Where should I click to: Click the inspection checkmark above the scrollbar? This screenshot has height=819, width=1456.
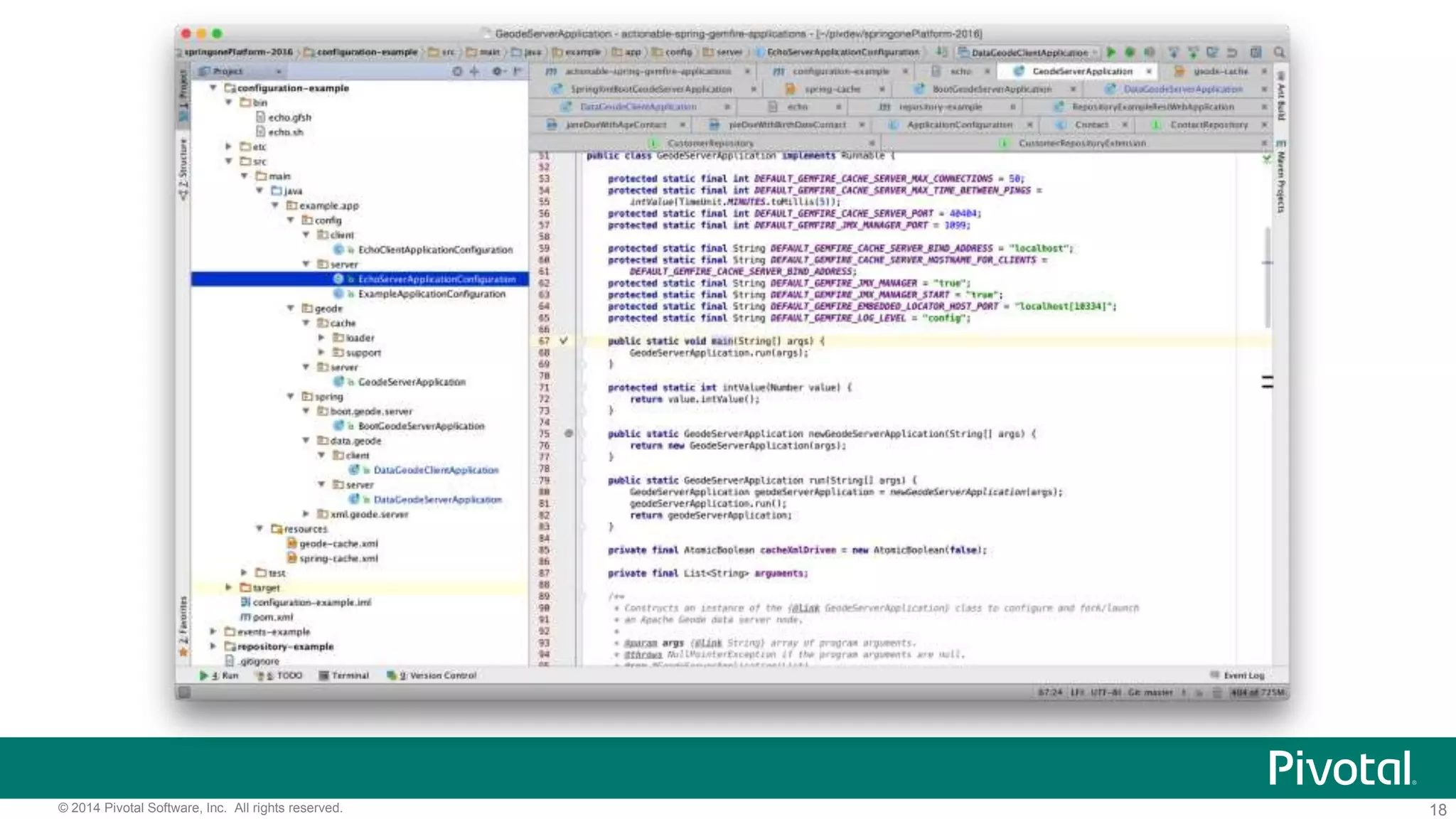(1267, 159)
